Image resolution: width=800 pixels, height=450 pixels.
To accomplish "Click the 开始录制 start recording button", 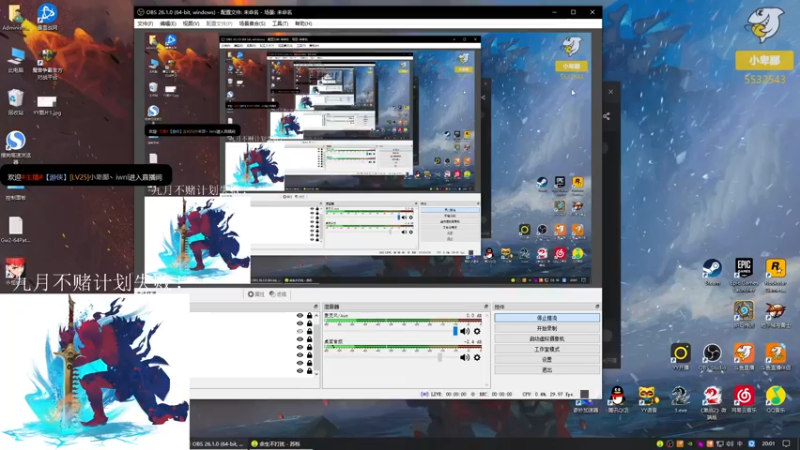I will (x=547, y=328).
